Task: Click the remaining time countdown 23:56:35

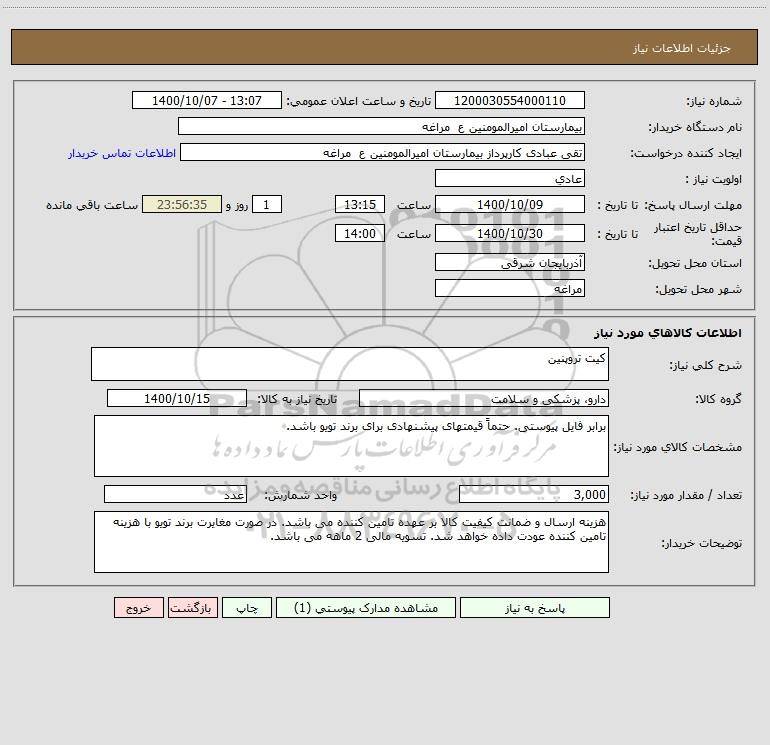Action: pyautogui.click(x=182, y=204)
